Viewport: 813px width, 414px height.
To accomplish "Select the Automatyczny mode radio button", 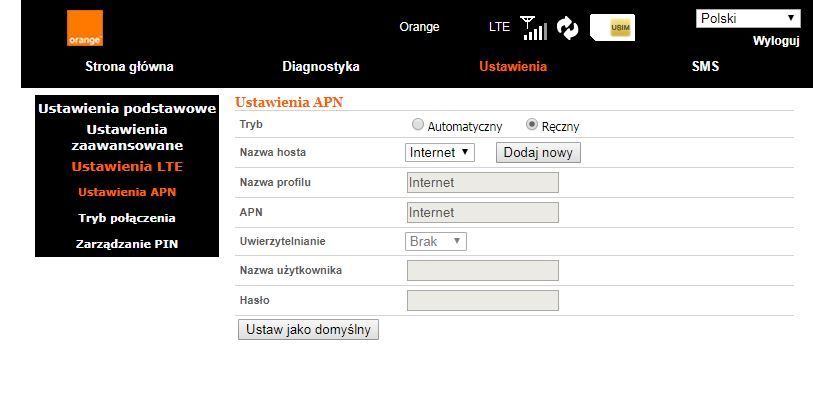I will pyautogui.click(x=418, y=125).
